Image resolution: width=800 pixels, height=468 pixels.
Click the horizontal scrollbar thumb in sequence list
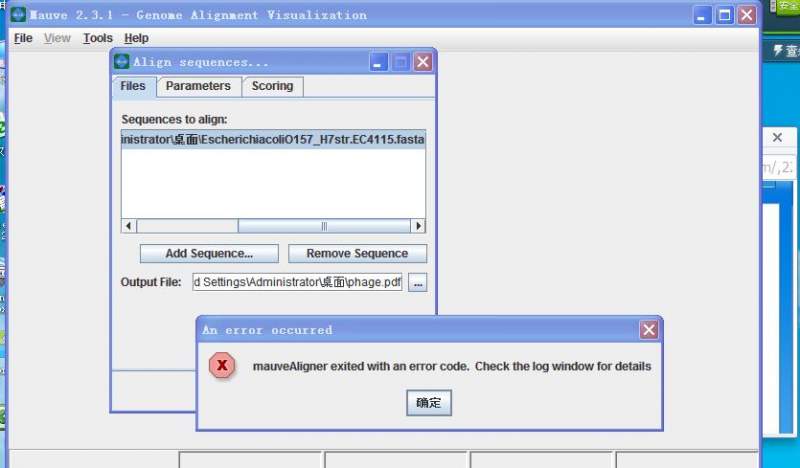(x=324, y=226)
